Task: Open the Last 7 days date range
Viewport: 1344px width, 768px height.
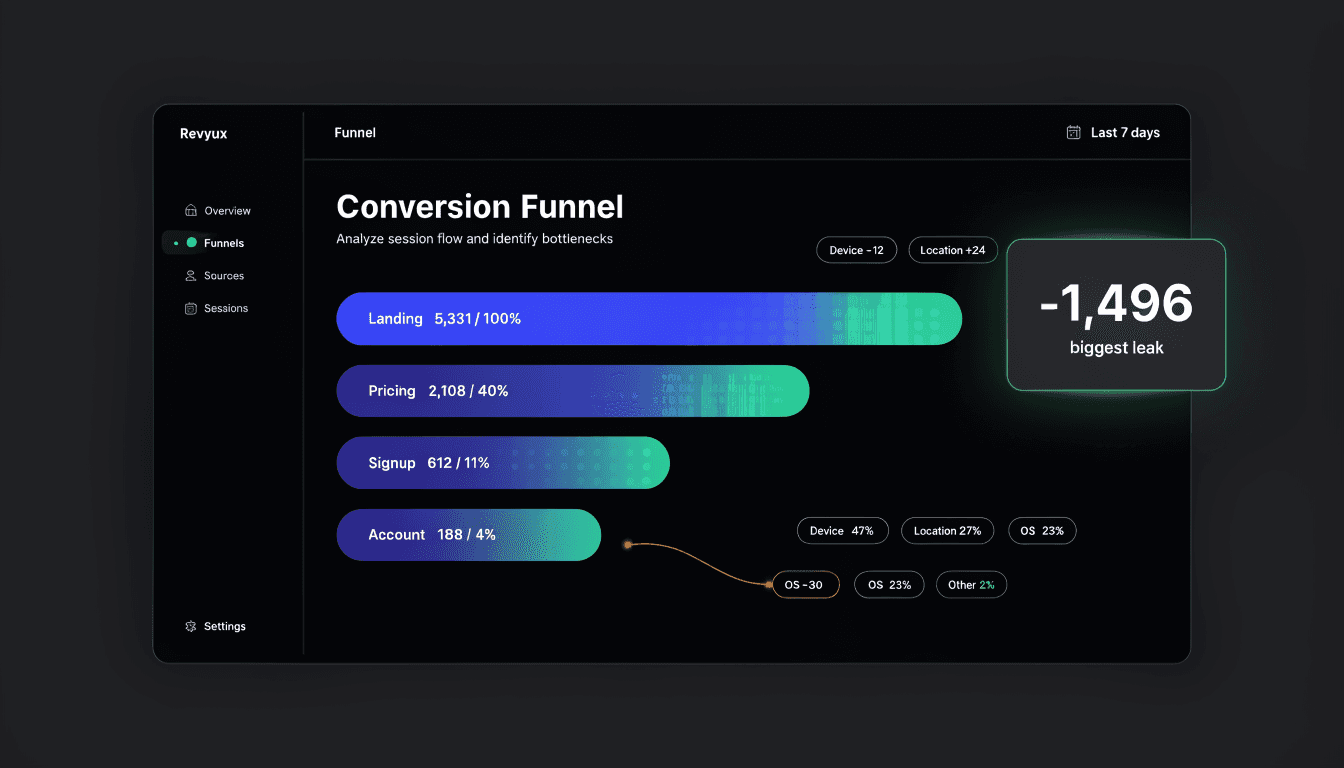Action: pos(1113,132)
